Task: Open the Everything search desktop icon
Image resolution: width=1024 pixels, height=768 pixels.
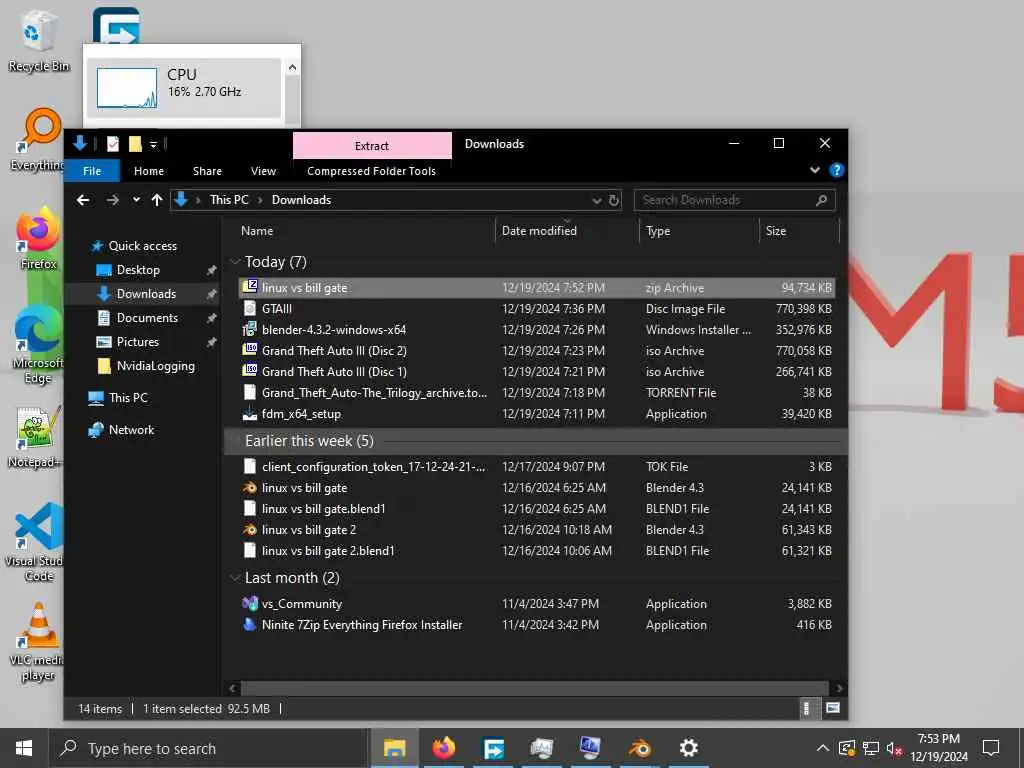Action: 38,139
